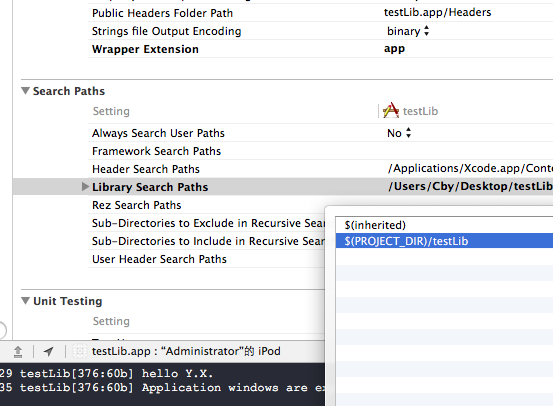The width and height of the screenshot is (553, 406).
Task: Click the testLib target icon
Action: [x=391, y=111]
